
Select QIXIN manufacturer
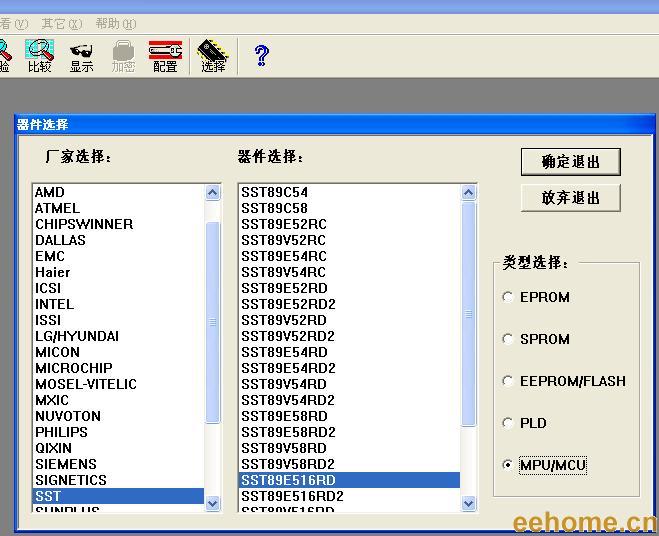coord(118,448)
